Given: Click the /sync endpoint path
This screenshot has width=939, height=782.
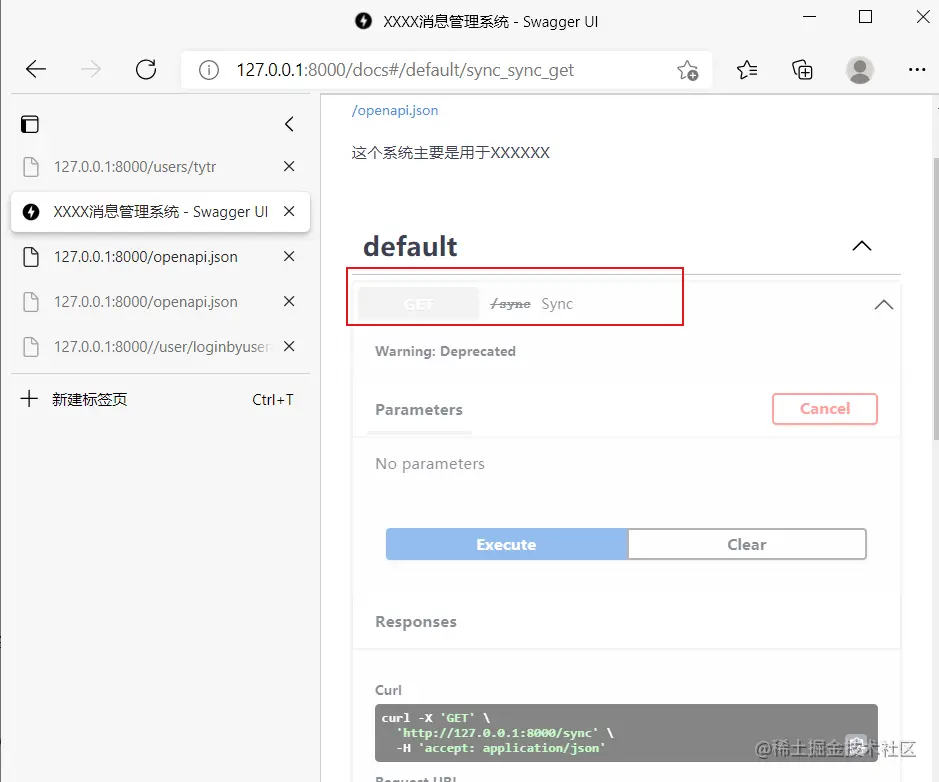Looking at the screenshot, I should [x=510, y=304].
